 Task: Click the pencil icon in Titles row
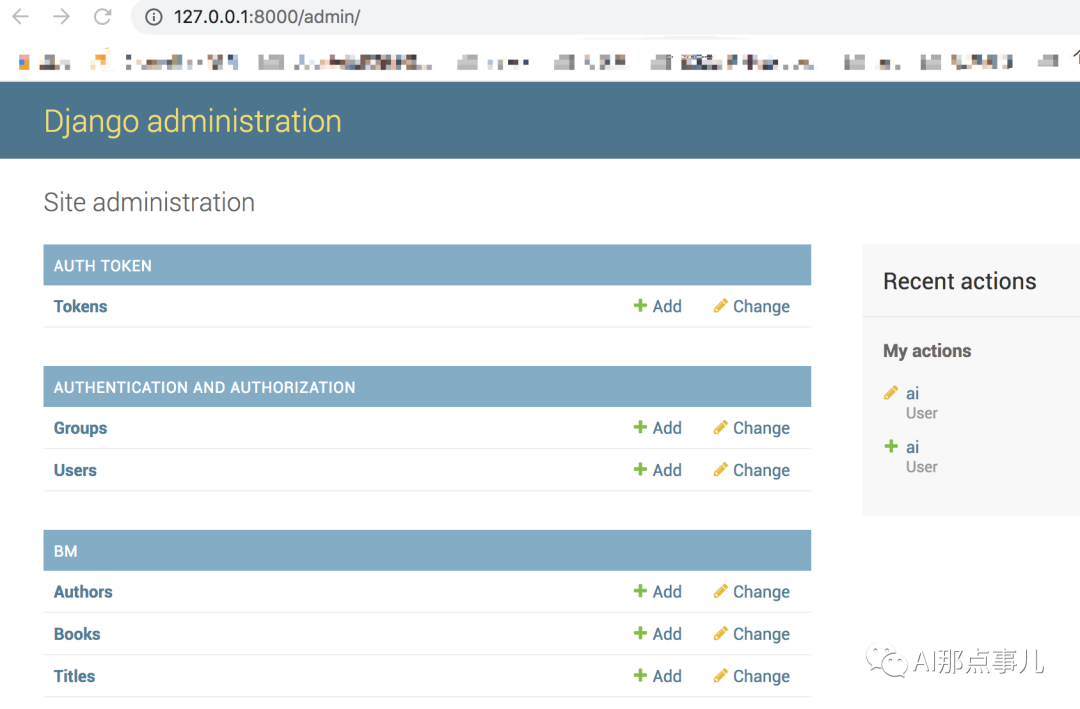(x=720, y=676)
